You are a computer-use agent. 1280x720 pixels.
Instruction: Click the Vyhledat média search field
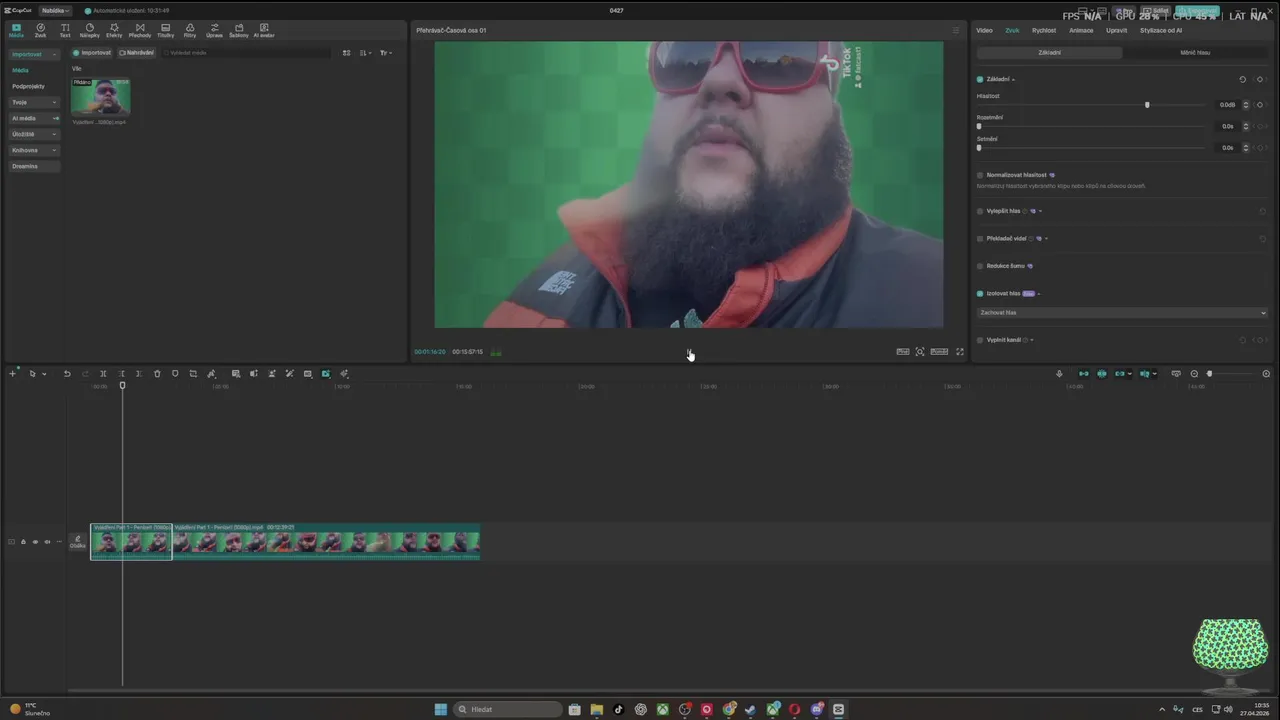pyautogui.click(x=245, y=53)
